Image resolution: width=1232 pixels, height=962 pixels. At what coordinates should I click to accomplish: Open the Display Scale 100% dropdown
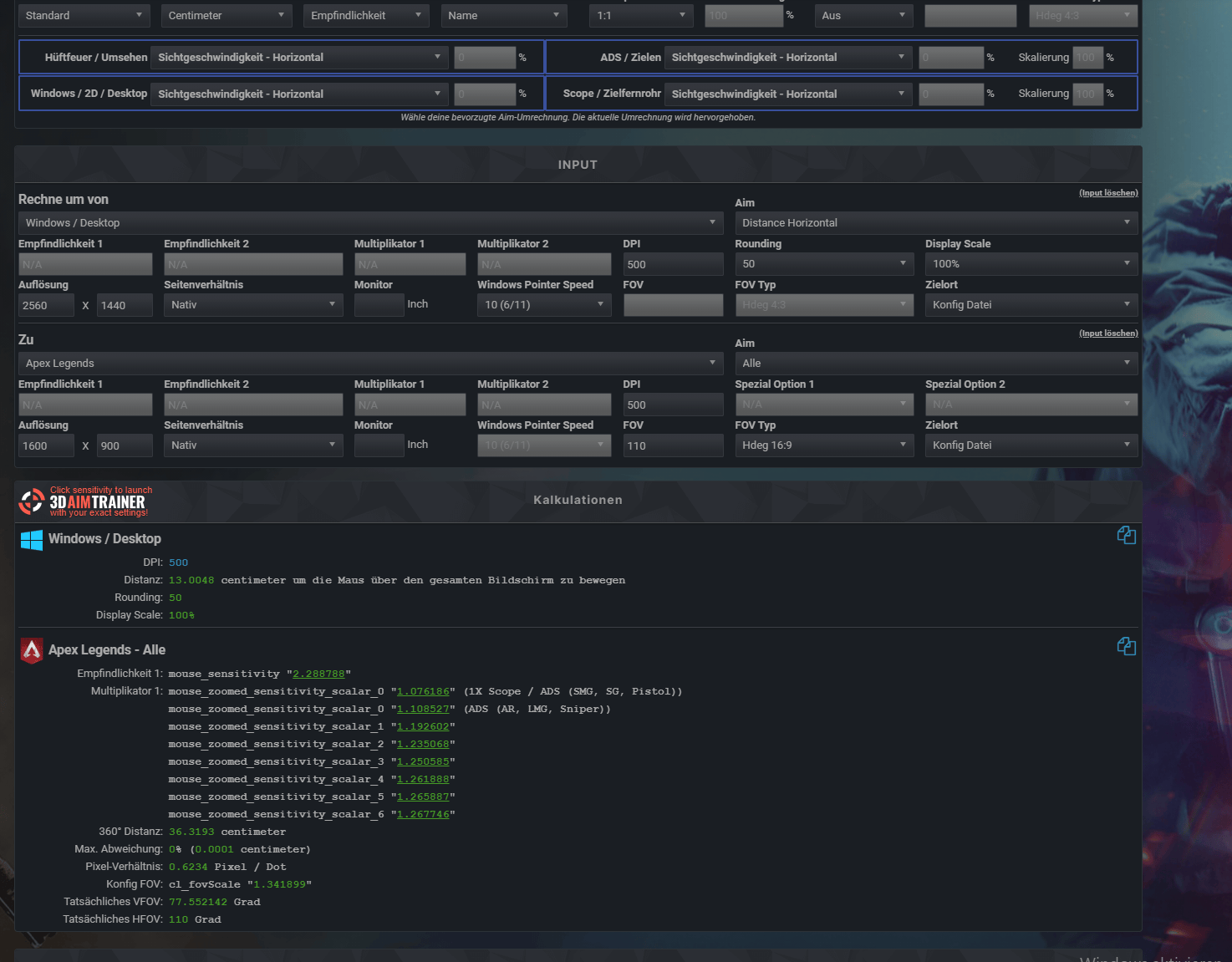(x=1031, y=264)
